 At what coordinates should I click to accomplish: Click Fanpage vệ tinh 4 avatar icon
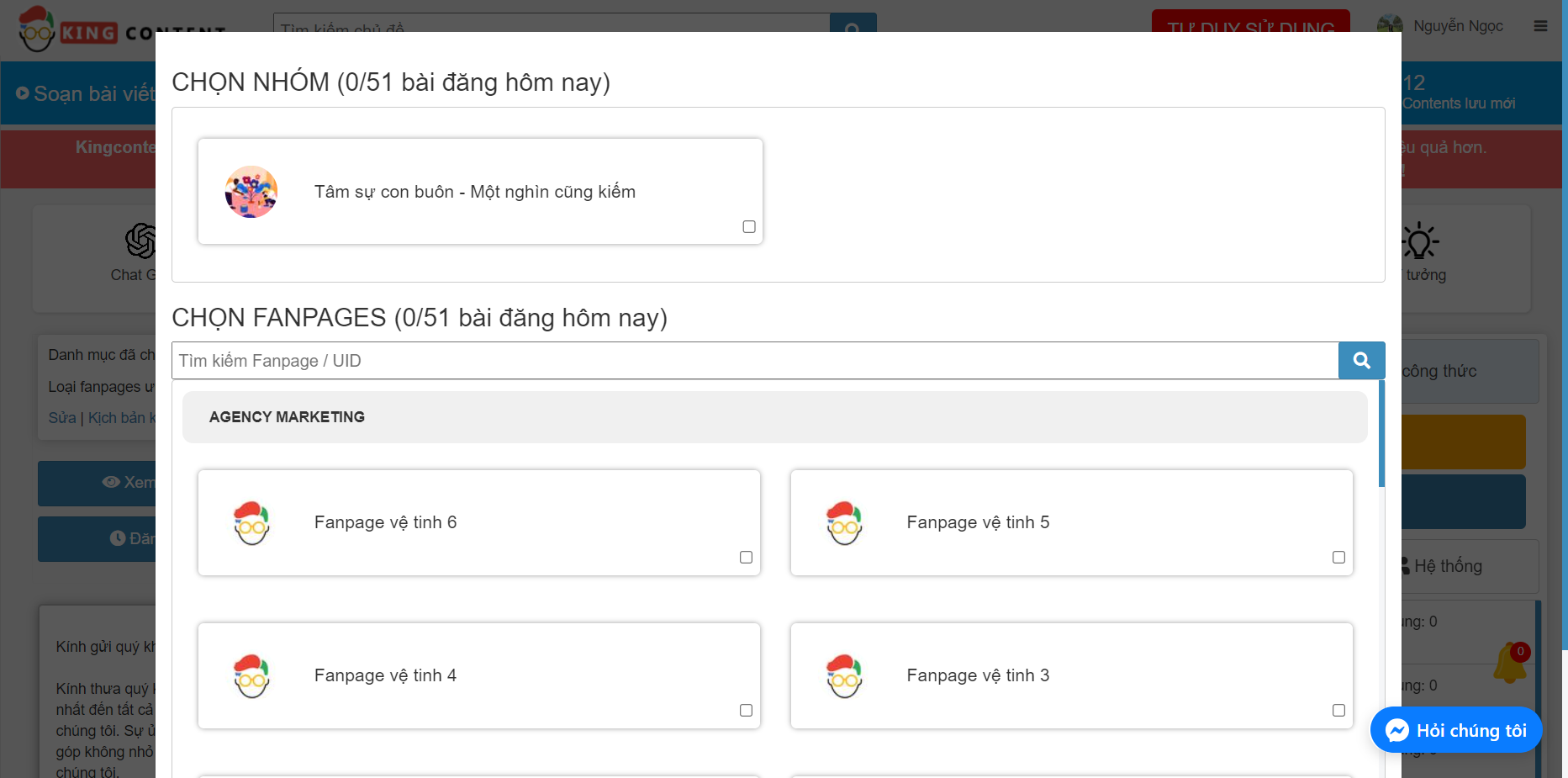pos(251,675)
